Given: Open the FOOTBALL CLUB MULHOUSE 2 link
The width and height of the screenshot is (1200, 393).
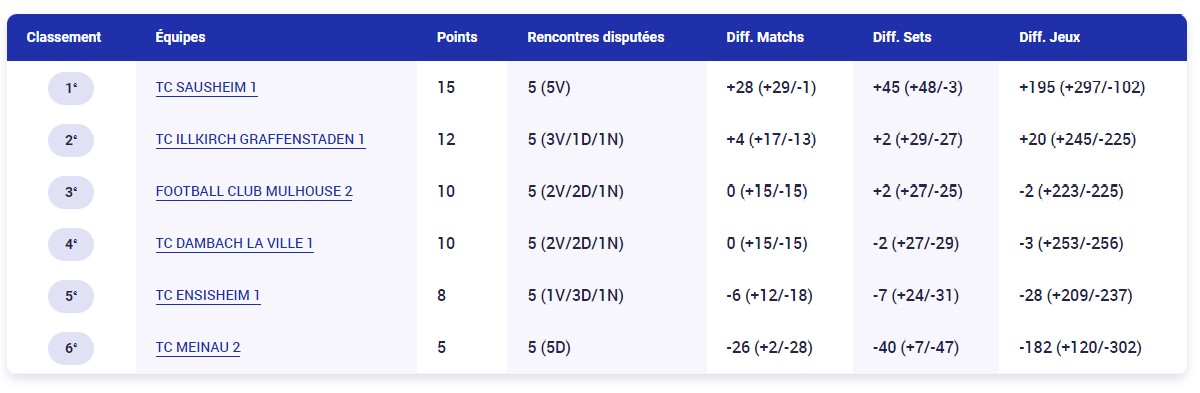Looking at the screenshot, I should point(254,191).
